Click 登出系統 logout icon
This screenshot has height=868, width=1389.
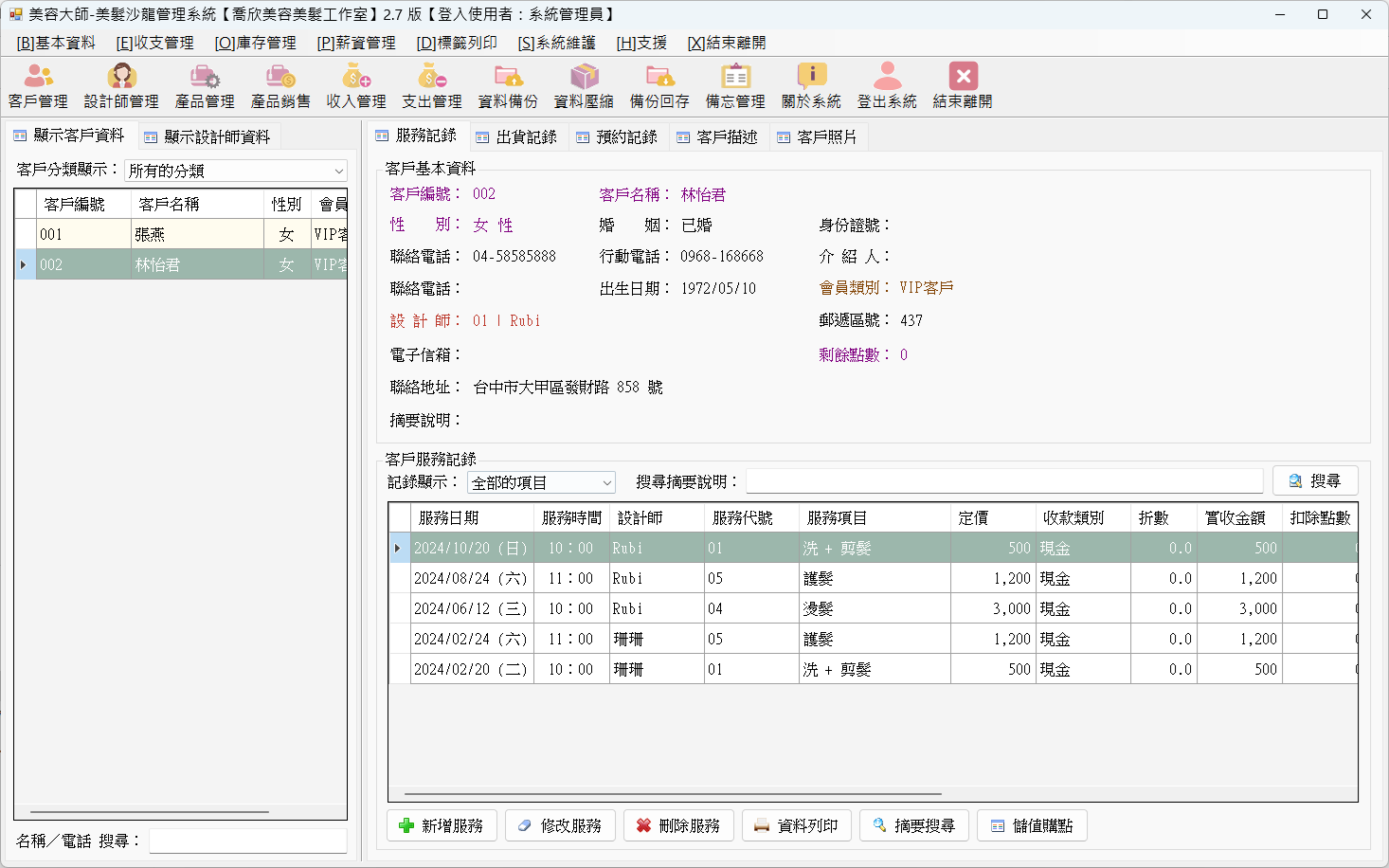(887, 86)
